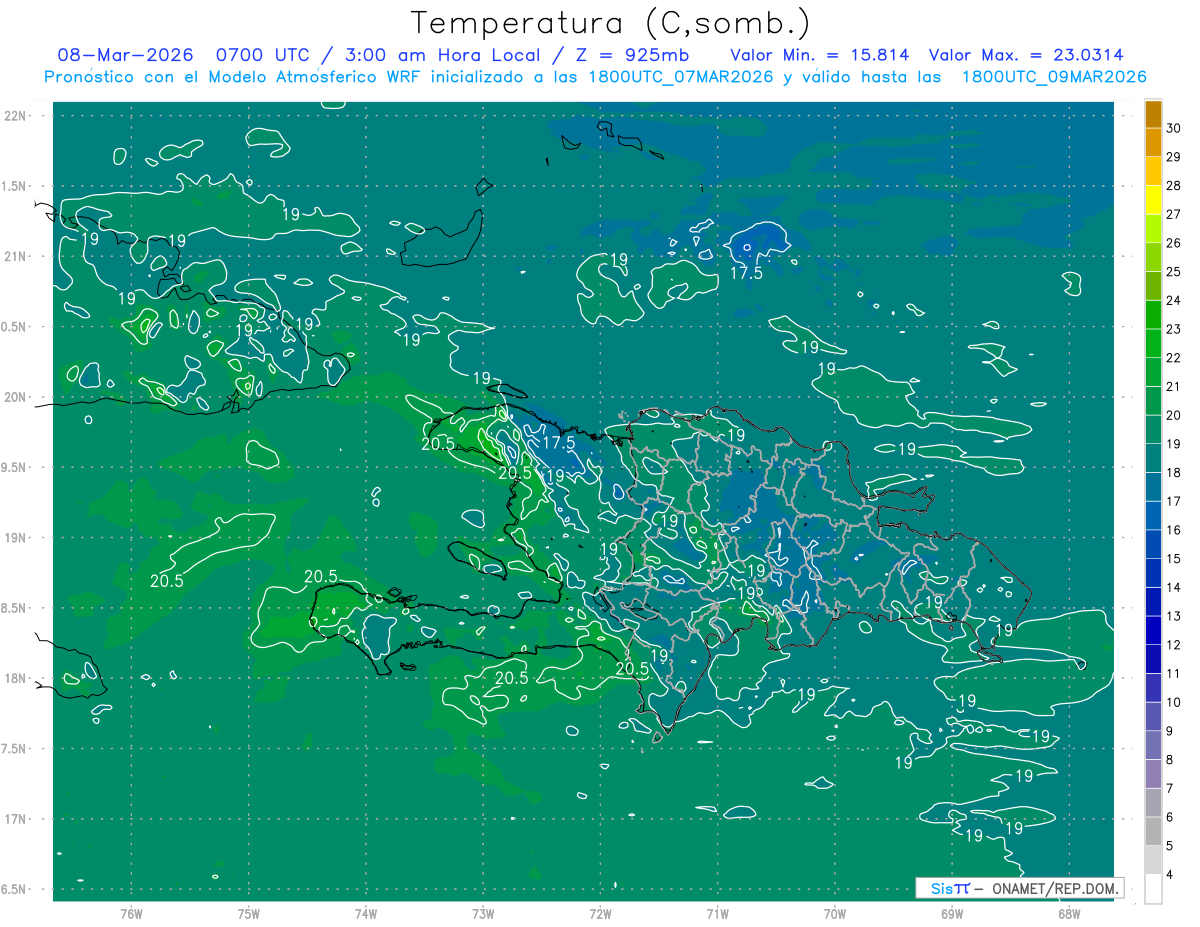Click the "17N" latitude axis label
This screenshot has width=1200, height=927.
click(14, 819)
